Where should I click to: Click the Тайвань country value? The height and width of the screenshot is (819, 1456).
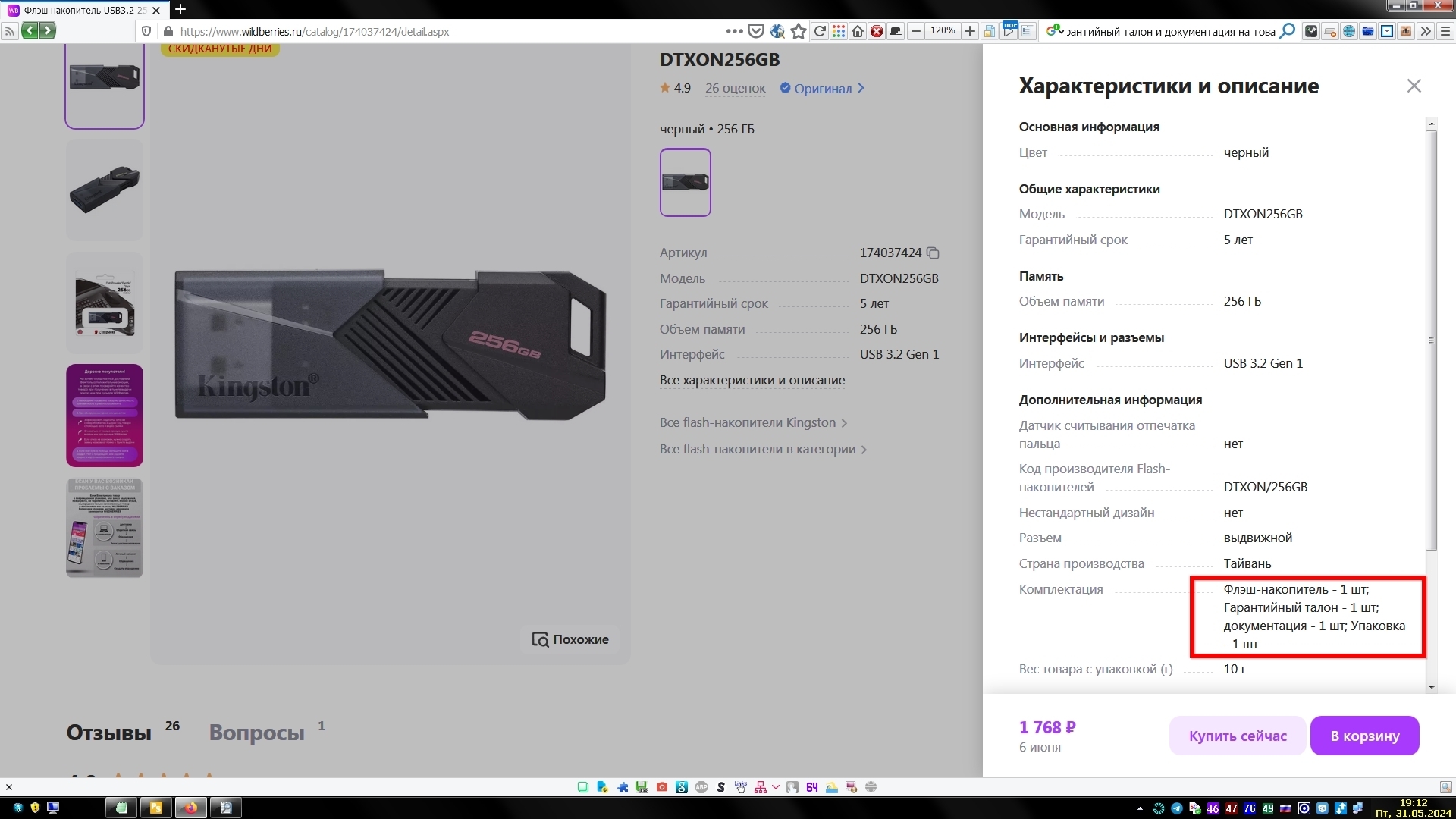pyautogui.click(x=1247, y=564)
